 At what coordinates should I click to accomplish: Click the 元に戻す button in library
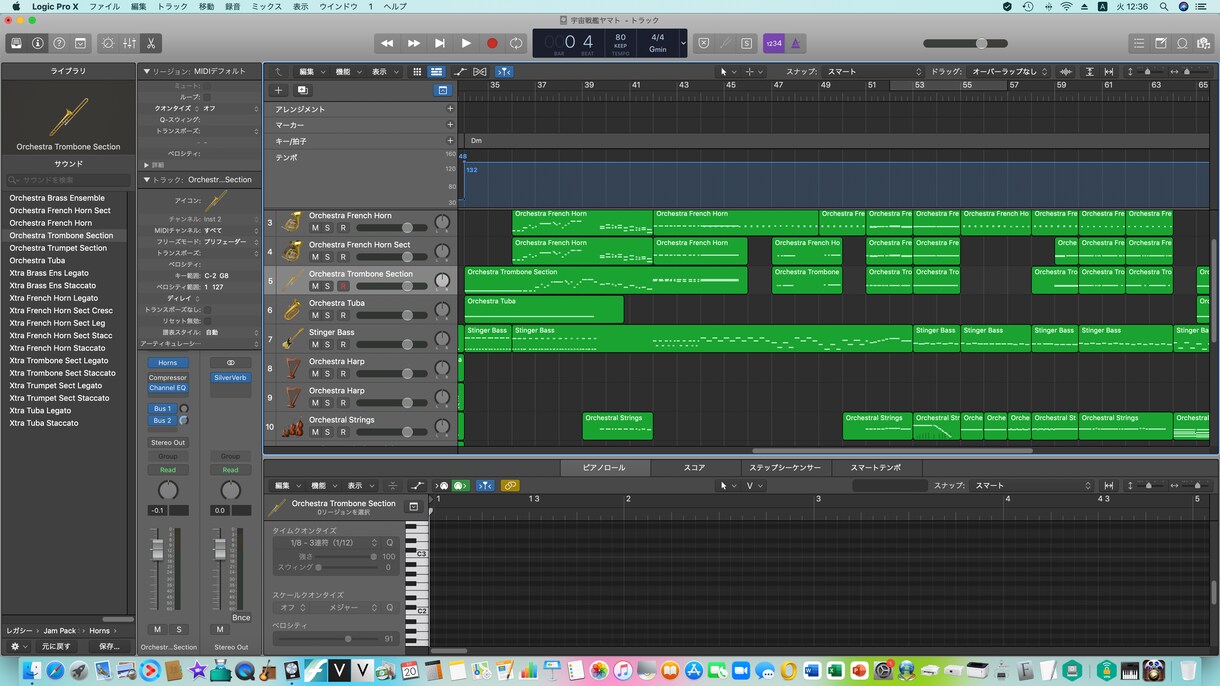(56, 646)
